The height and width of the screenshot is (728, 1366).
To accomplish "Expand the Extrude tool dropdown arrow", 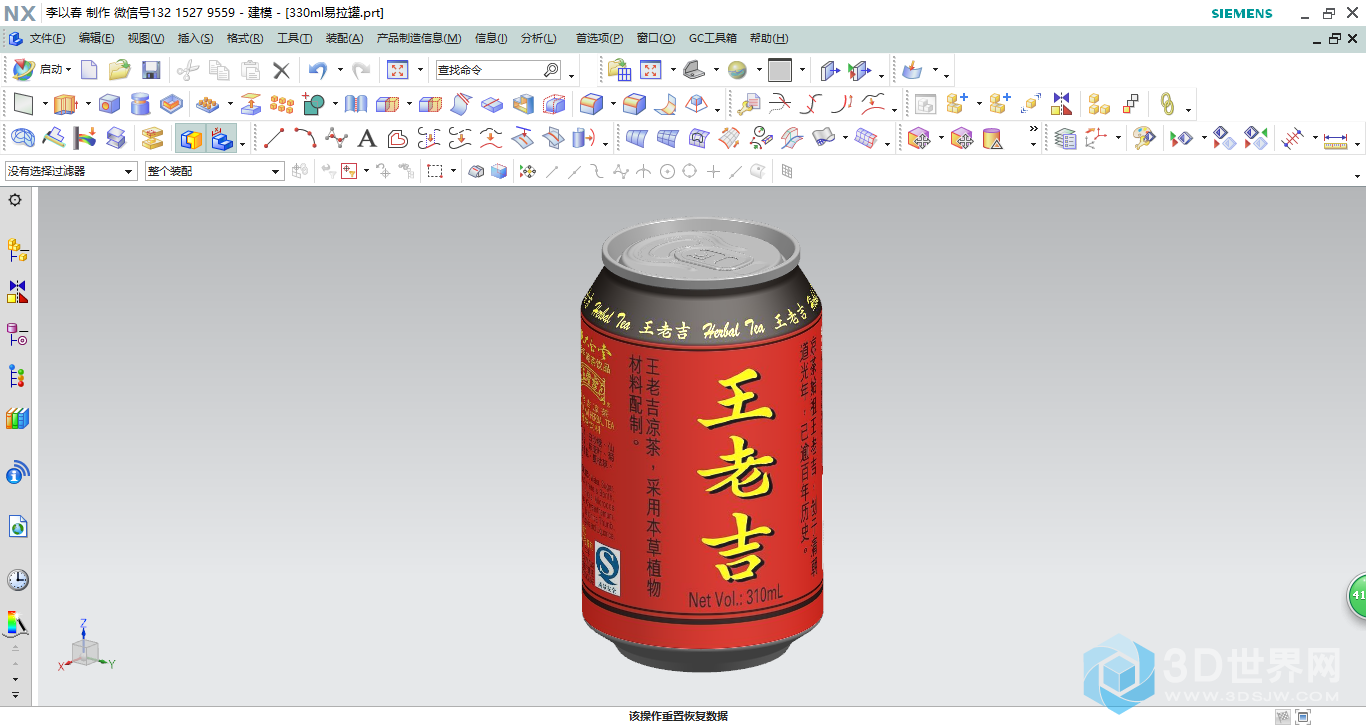I will pos(88,104).
